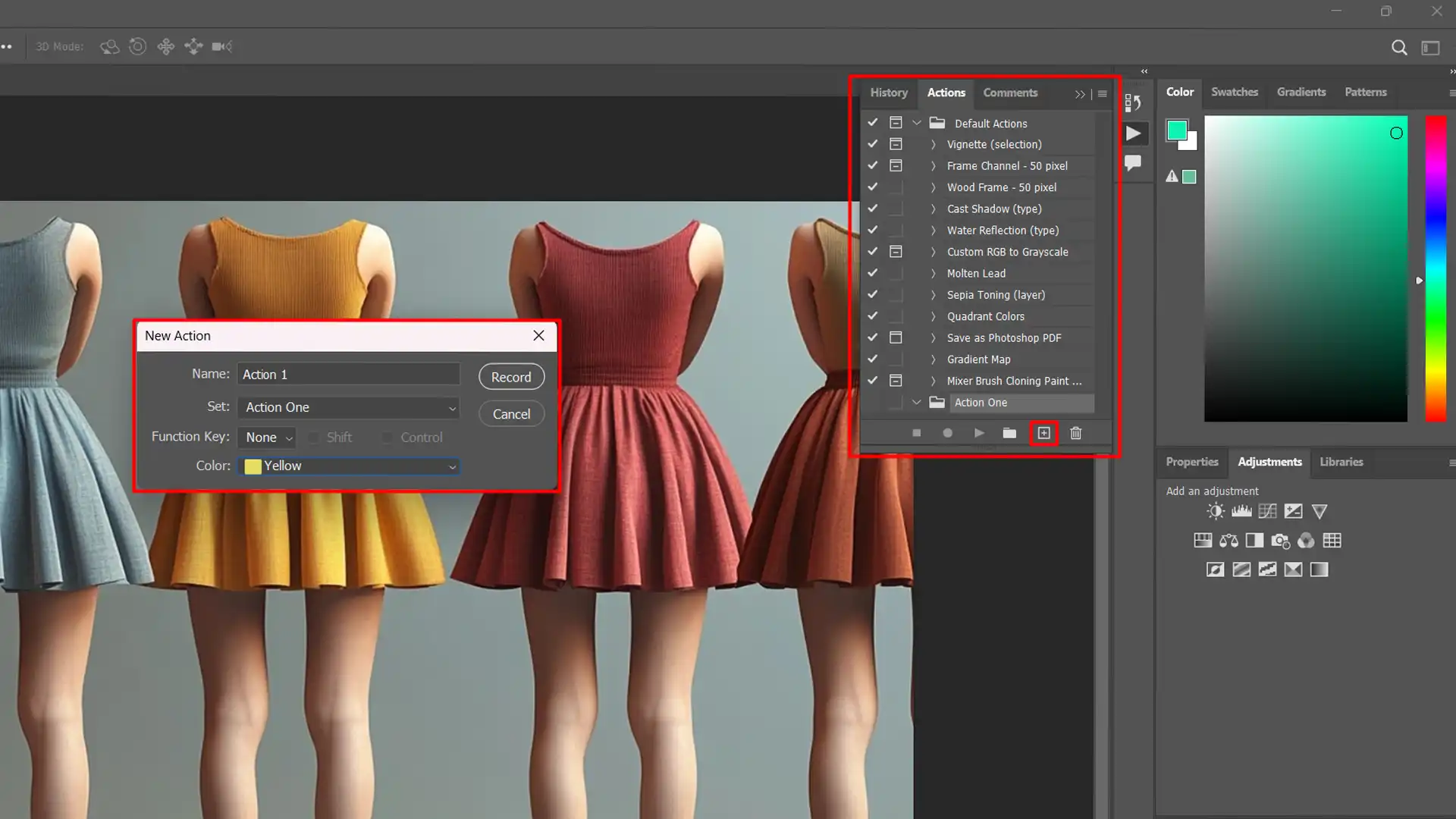Add a Threshold adjustment
Screen dimensions: 1456x819
point(1267,570)
